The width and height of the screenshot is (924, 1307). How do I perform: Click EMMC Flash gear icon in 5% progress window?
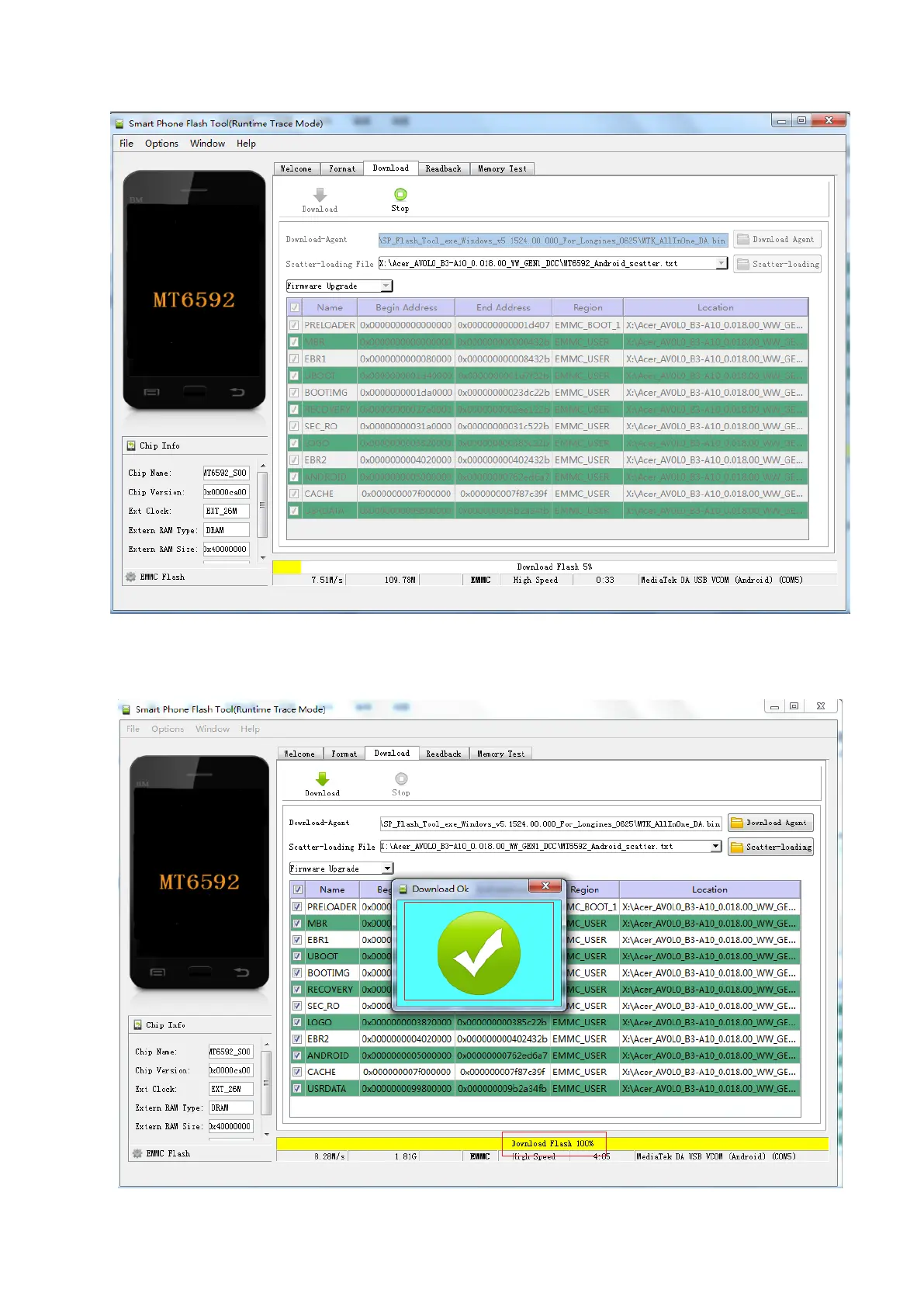(130, 577)
